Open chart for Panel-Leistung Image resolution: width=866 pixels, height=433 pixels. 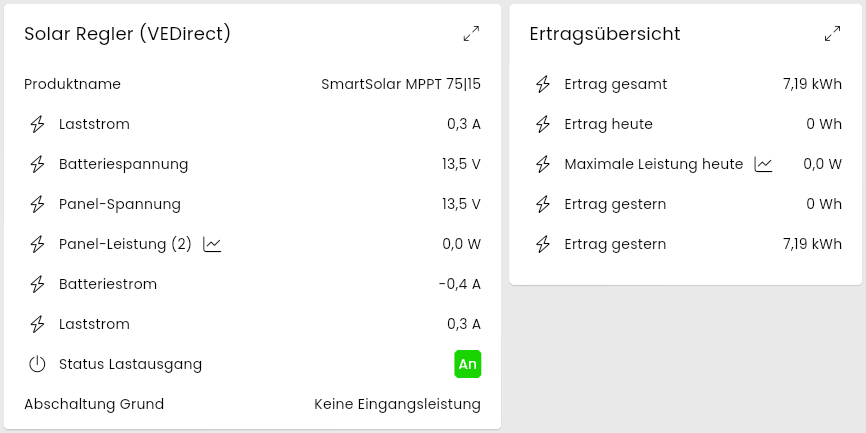pyautogui.click(x=212, y=244)
